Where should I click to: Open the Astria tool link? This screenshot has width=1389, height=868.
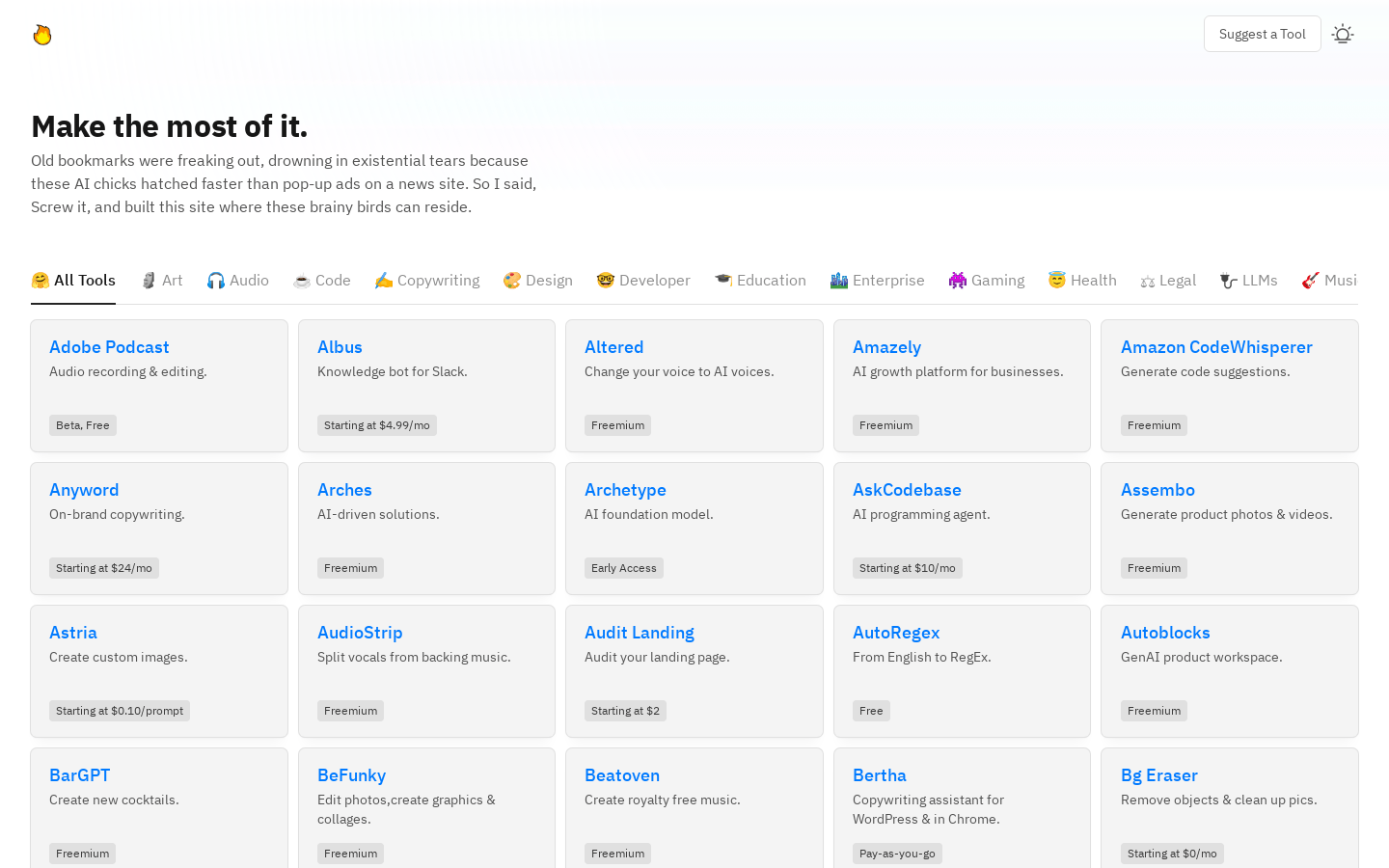pyautogui.click(x=73, y=633)
